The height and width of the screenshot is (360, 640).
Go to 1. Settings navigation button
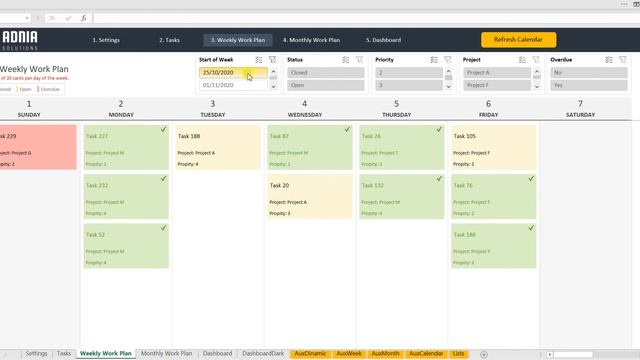coord(106,40)
